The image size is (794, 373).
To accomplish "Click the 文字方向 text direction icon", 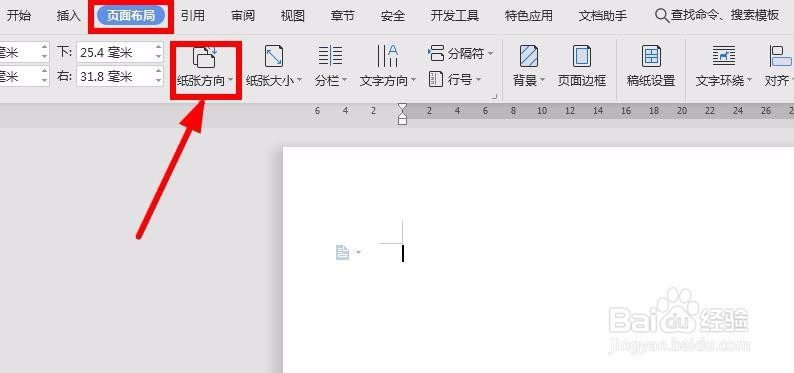I will 387,56.
